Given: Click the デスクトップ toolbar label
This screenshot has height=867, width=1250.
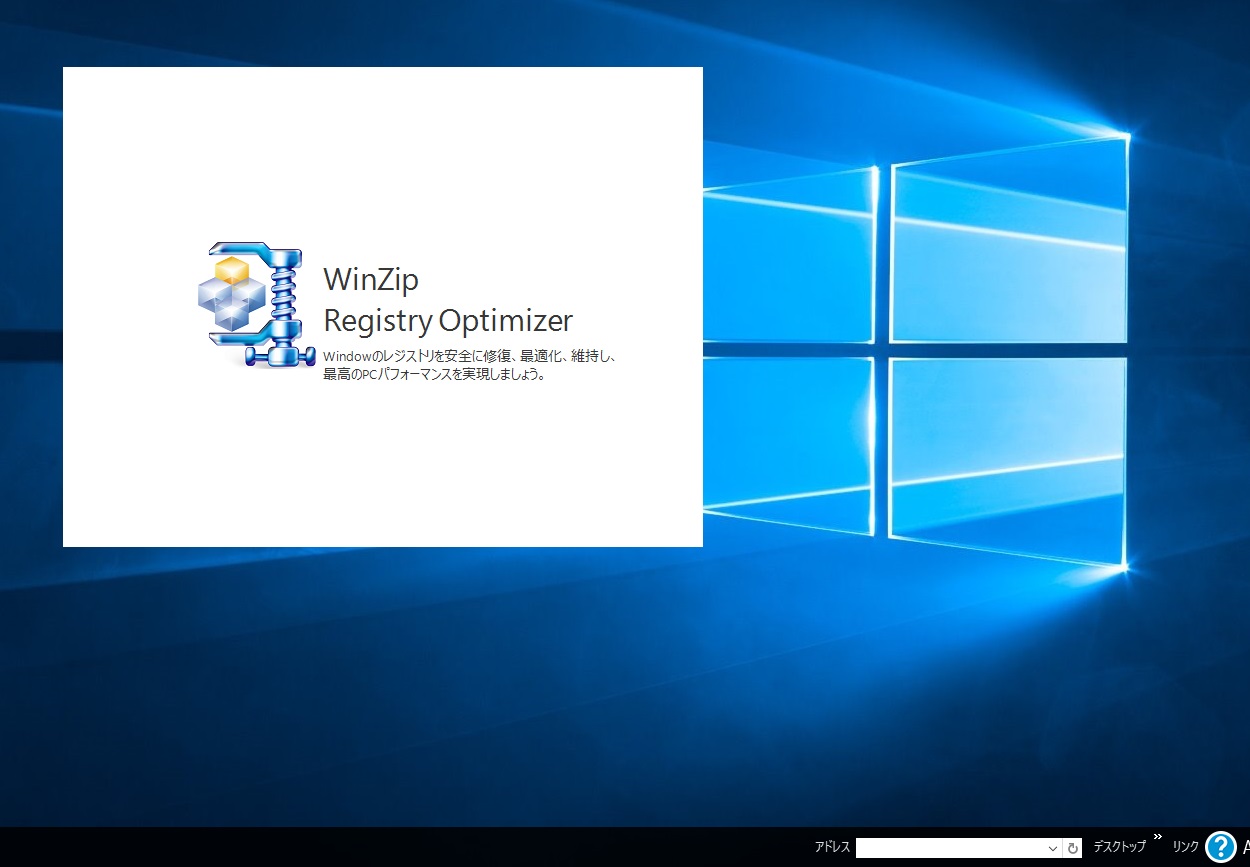Looking at the screenshot, I should [x=1119, y=847].
